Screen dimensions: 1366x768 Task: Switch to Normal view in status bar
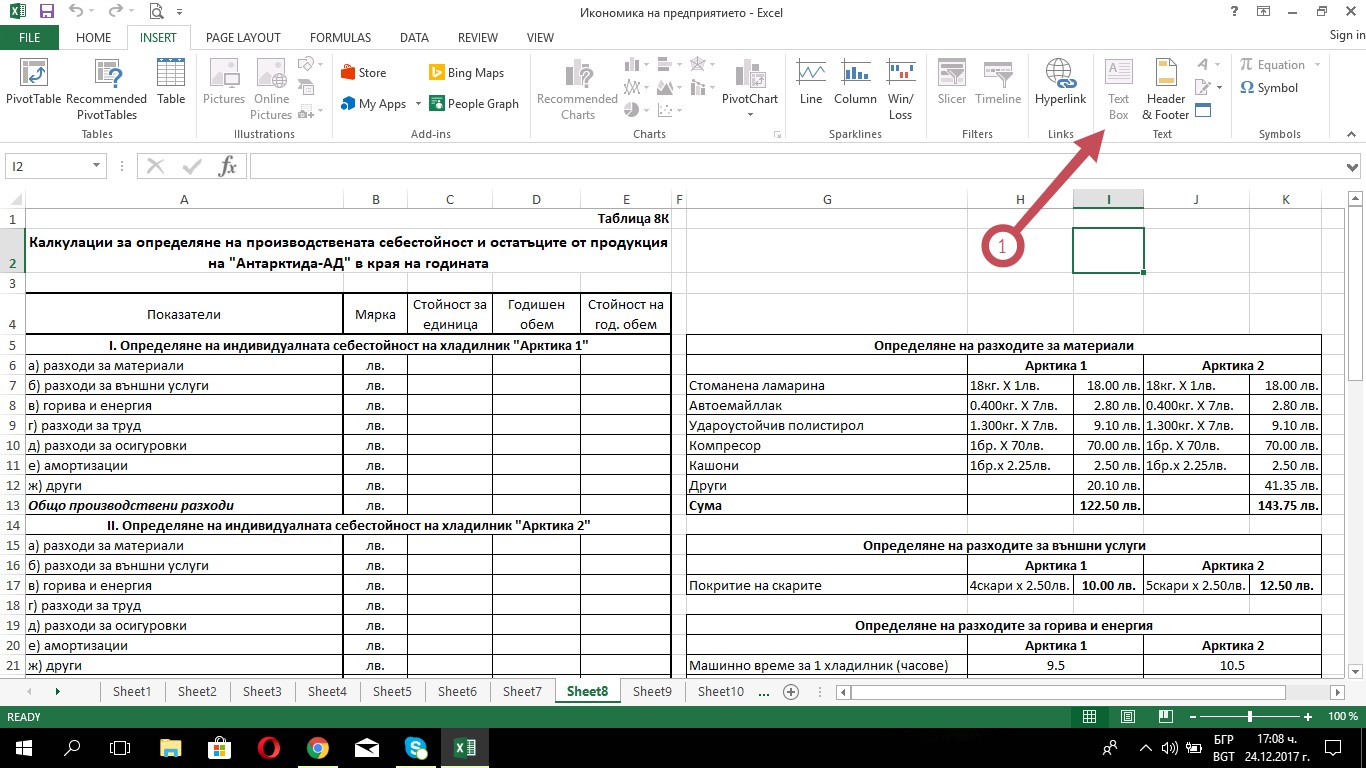(x=1090, y=717)
